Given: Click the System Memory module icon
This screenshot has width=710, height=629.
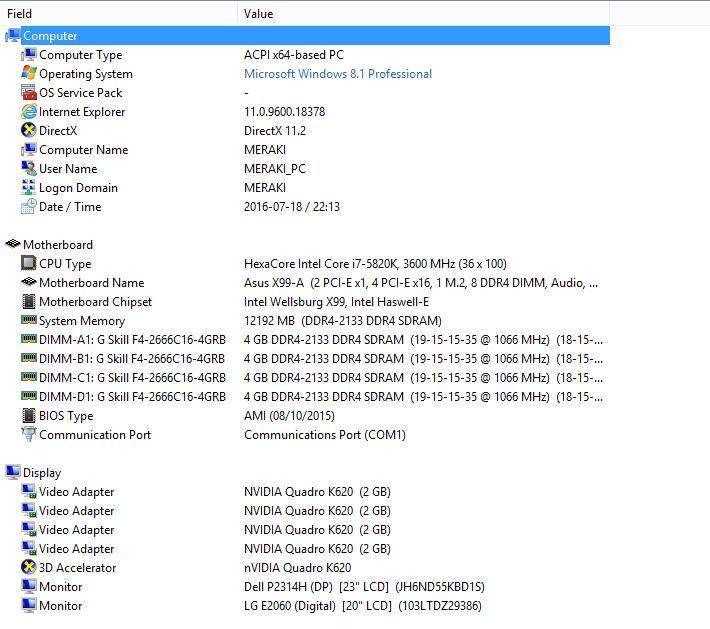Looking at the screenshot, I should pyautogui.click(x=29, y=320).
